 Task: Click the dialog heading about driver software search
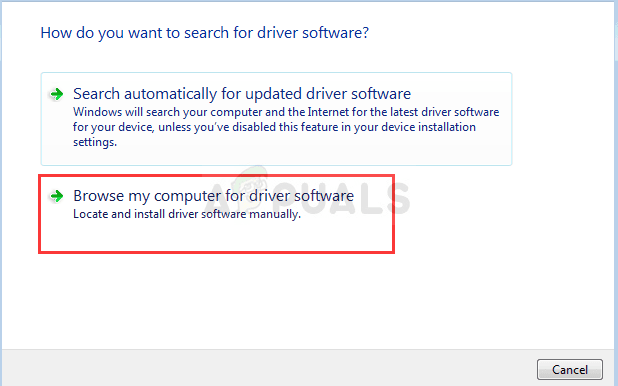[x=205, y=33]
